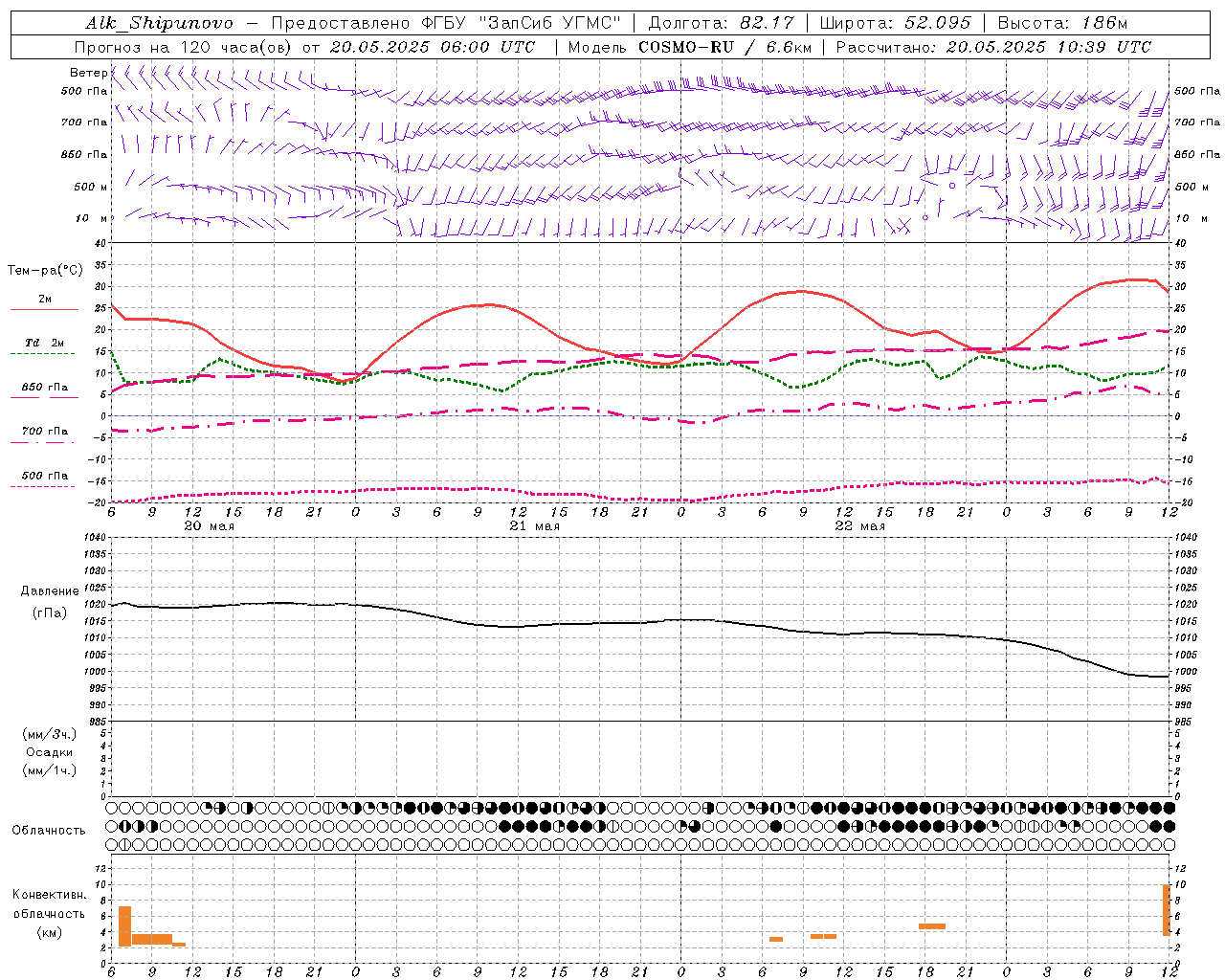
Task: Click the station name Alk_Shipunovo
Action: (x=159, y=23)
